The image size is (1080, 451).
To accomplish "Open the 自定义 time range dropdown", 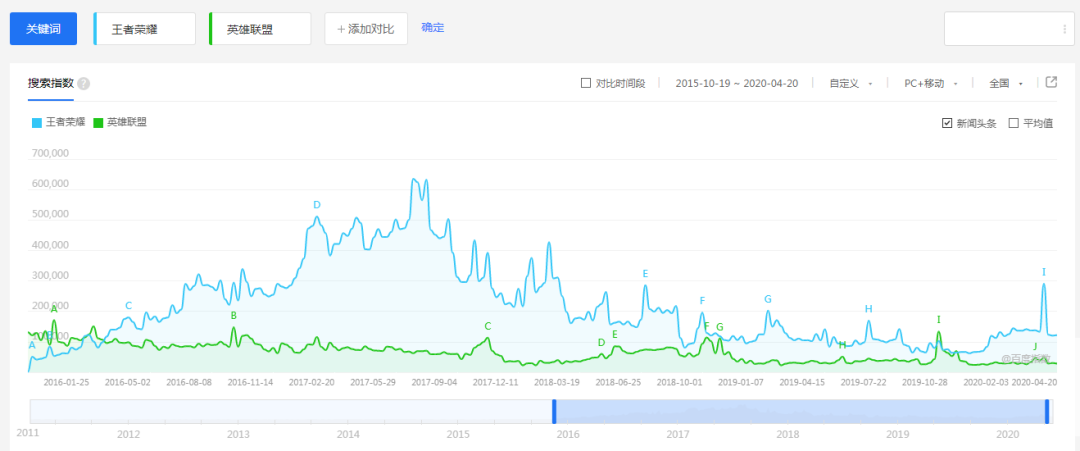I will click(x=851, y=84).
